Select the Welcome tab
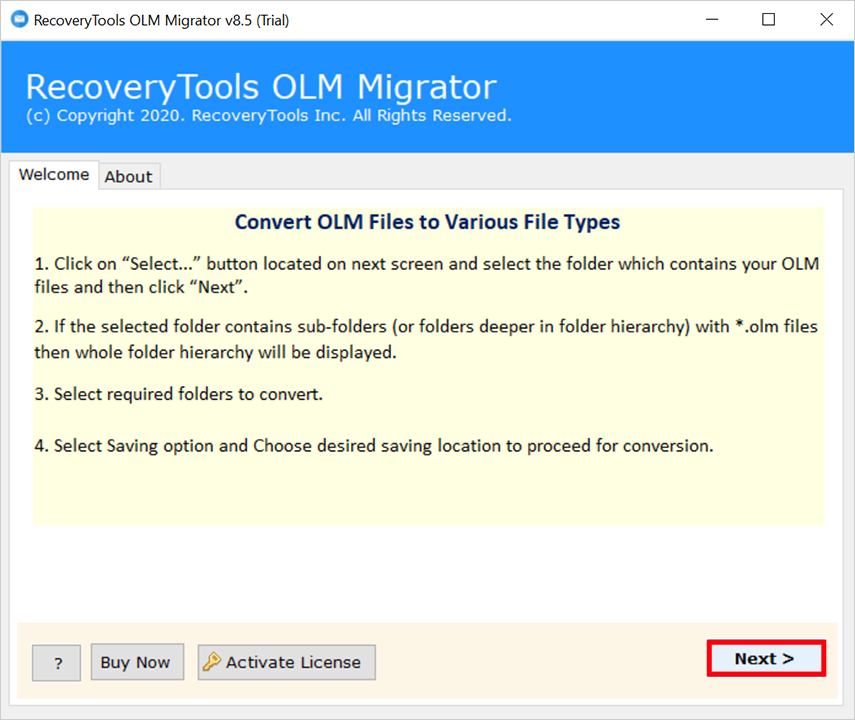855x720 pixels. (54, 174)
